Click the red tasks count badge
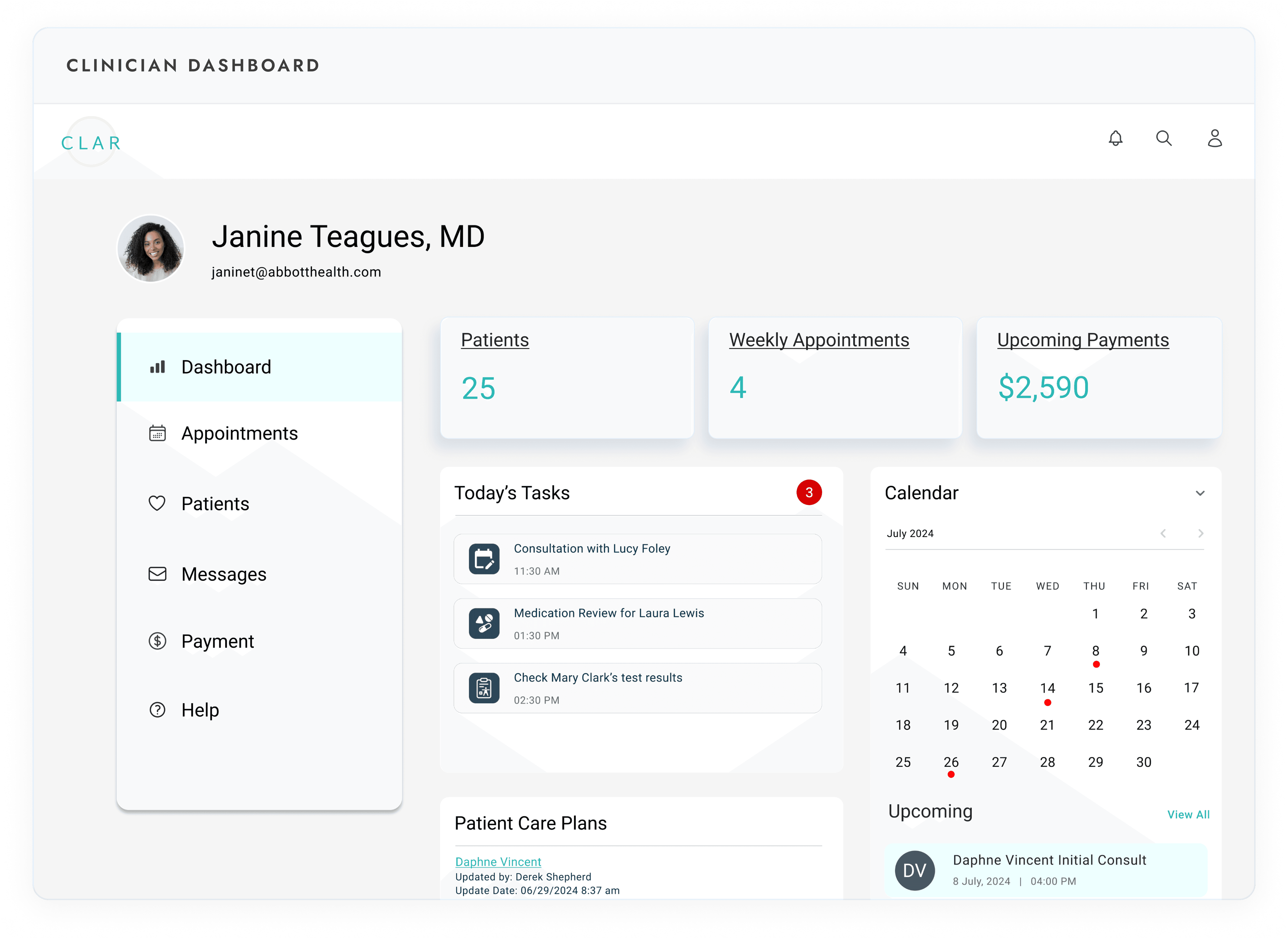This screenshot has width=1288, height=938. pos(809,493)
